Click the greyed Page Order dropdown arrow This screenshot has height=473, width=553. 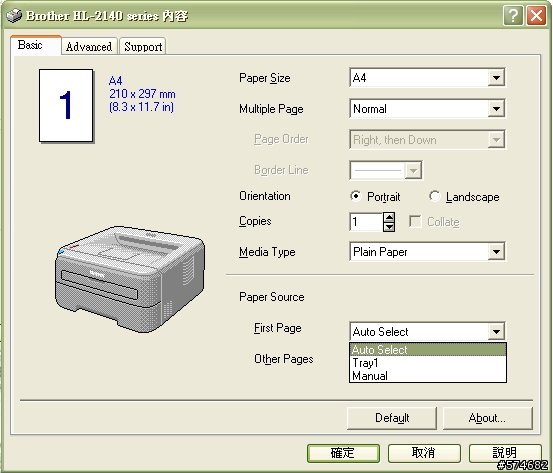(496, 140)
